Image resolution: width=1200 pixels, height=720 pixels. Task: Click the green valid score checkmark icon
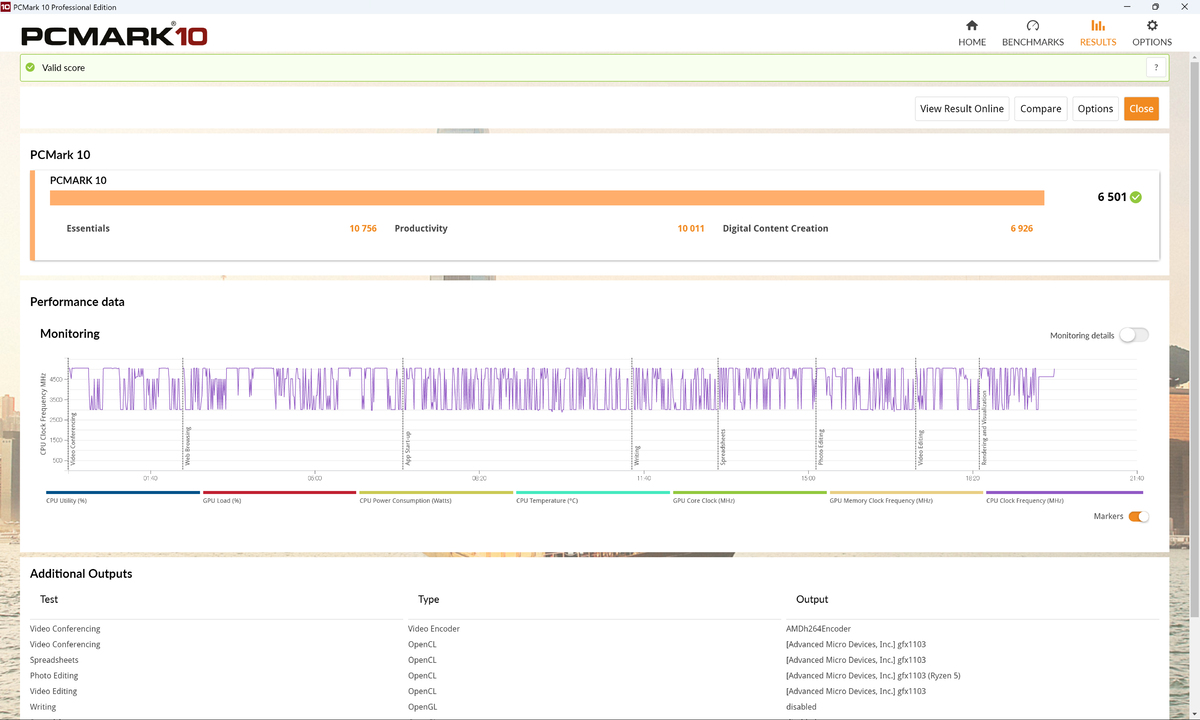[x=30, y=68]
